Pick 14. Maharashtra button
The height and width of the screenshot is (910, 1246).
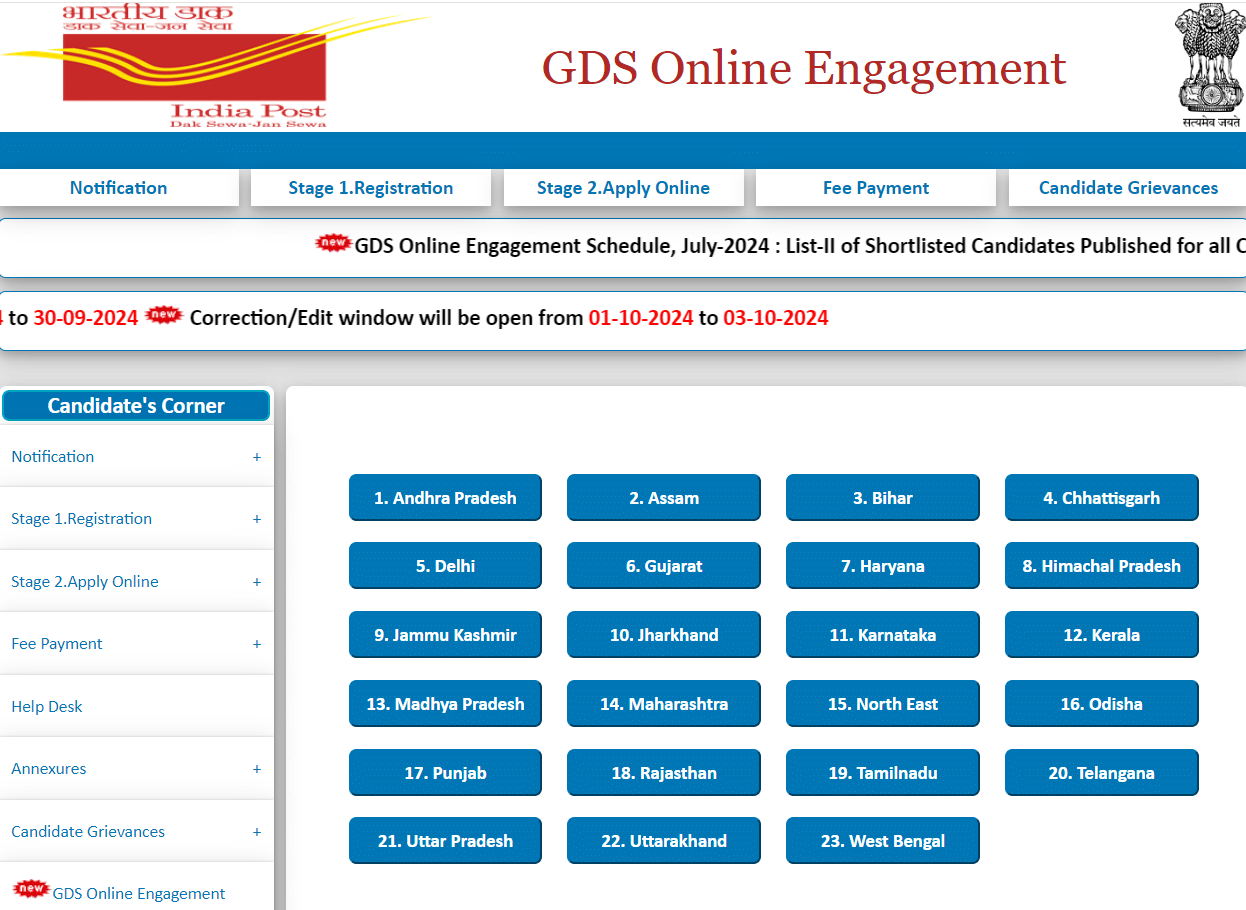(x=664, y=704)
